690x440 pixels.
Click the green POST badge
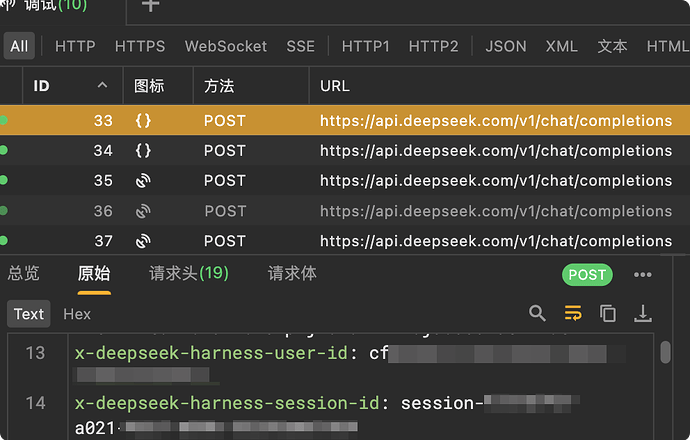(x=587, y=275)
